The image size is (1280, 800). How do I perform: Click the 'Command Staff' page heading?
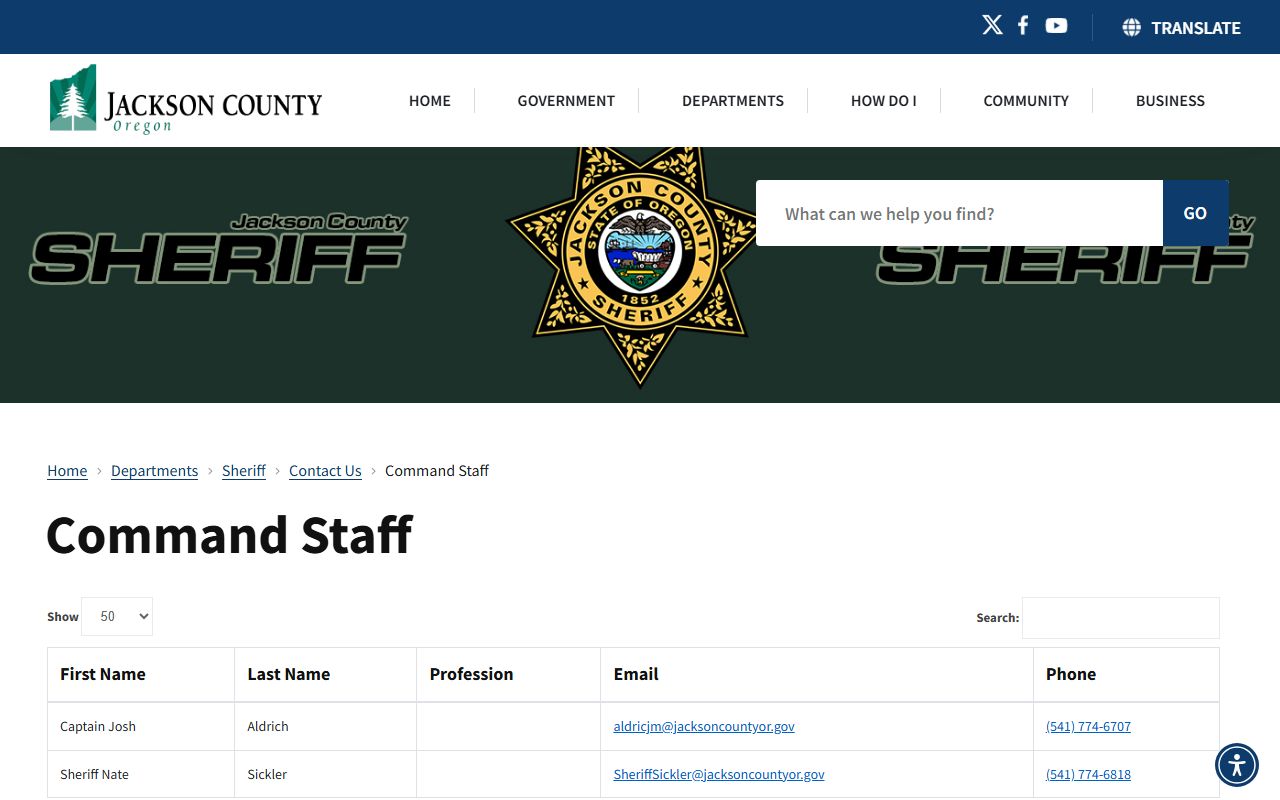click(x=229, y=535)
